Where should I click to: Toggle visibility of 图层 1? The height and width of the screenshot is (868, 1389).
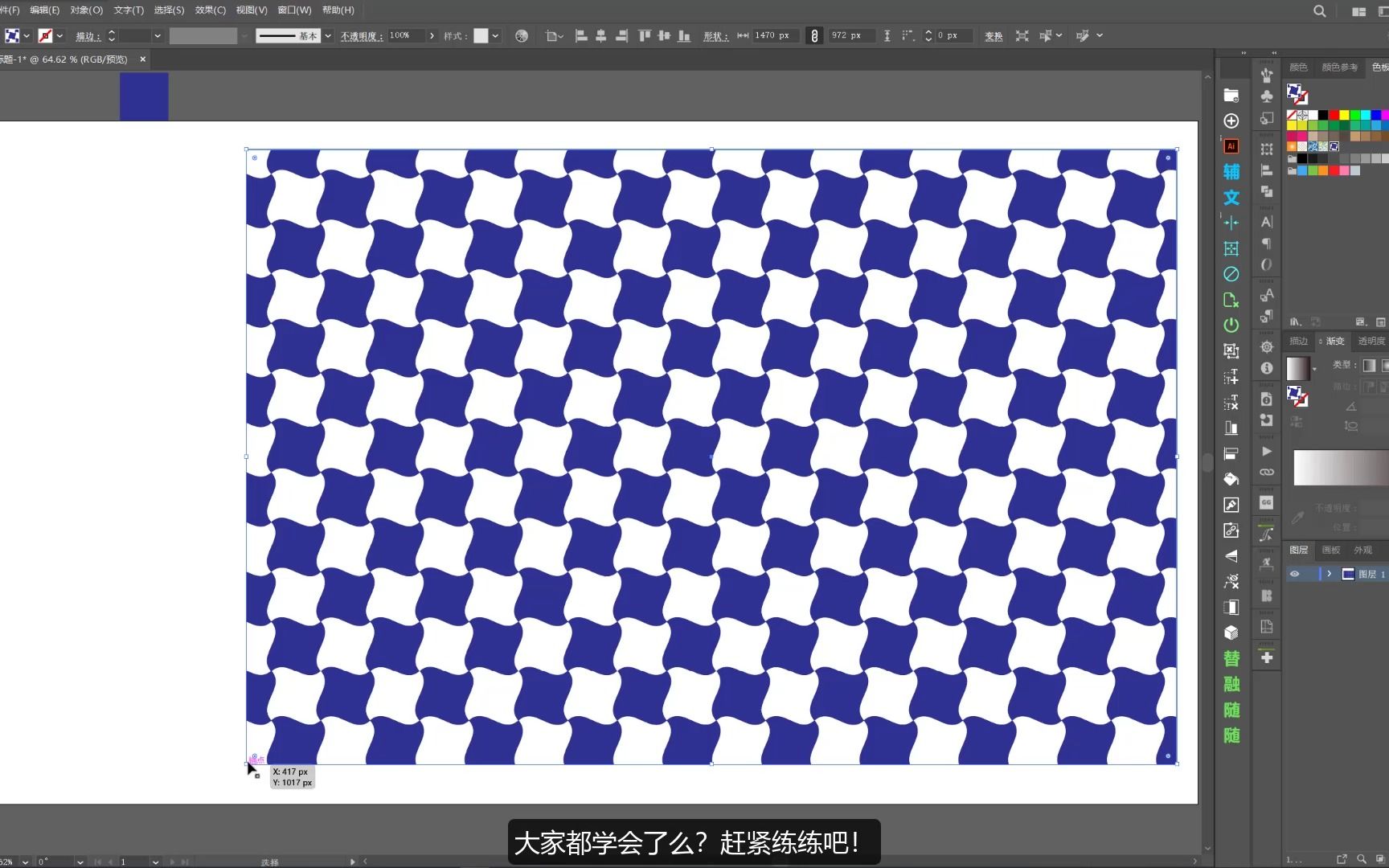(1294, 574)
